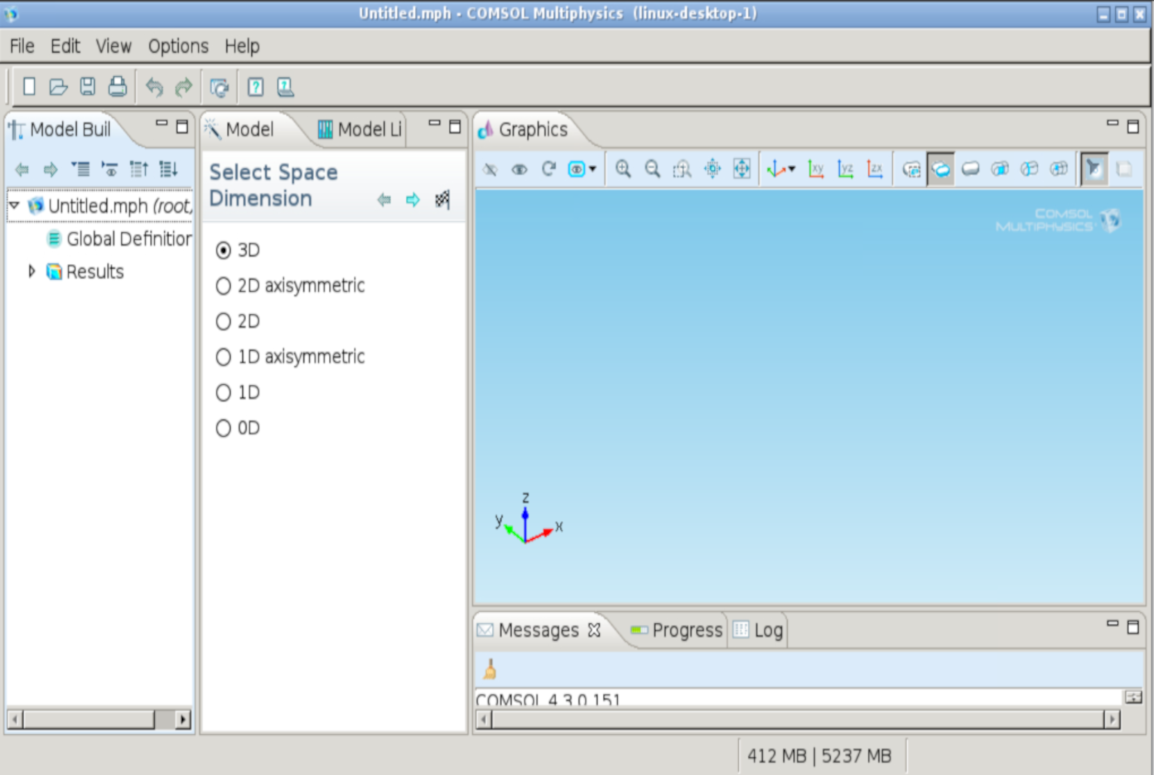Redo the last undone action
Image resolution: width=1154 pixels, height=775 pixels.
(x=183, y=87)
